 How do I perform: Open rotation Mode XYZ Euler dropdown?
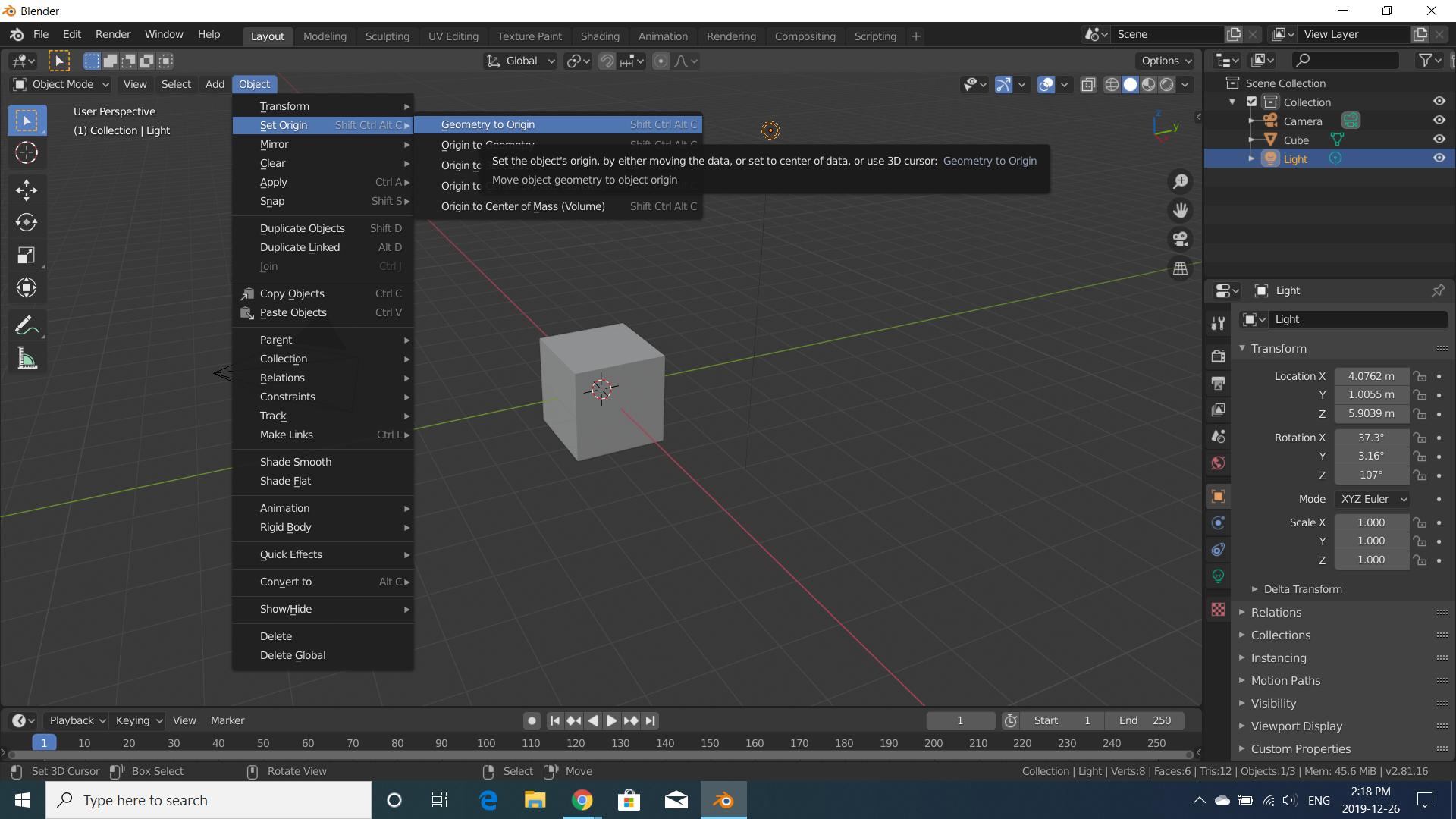[1372, 499]
